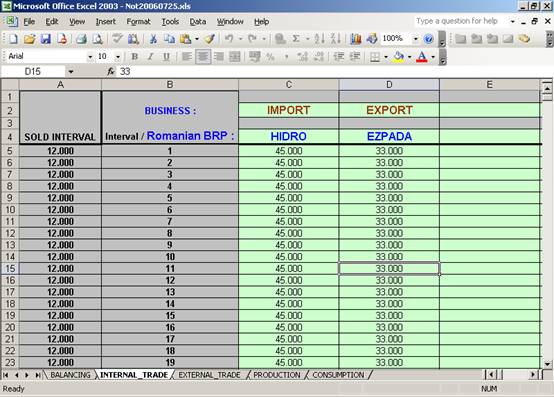
Task: Open the File menu
Action: click(29, 22)
